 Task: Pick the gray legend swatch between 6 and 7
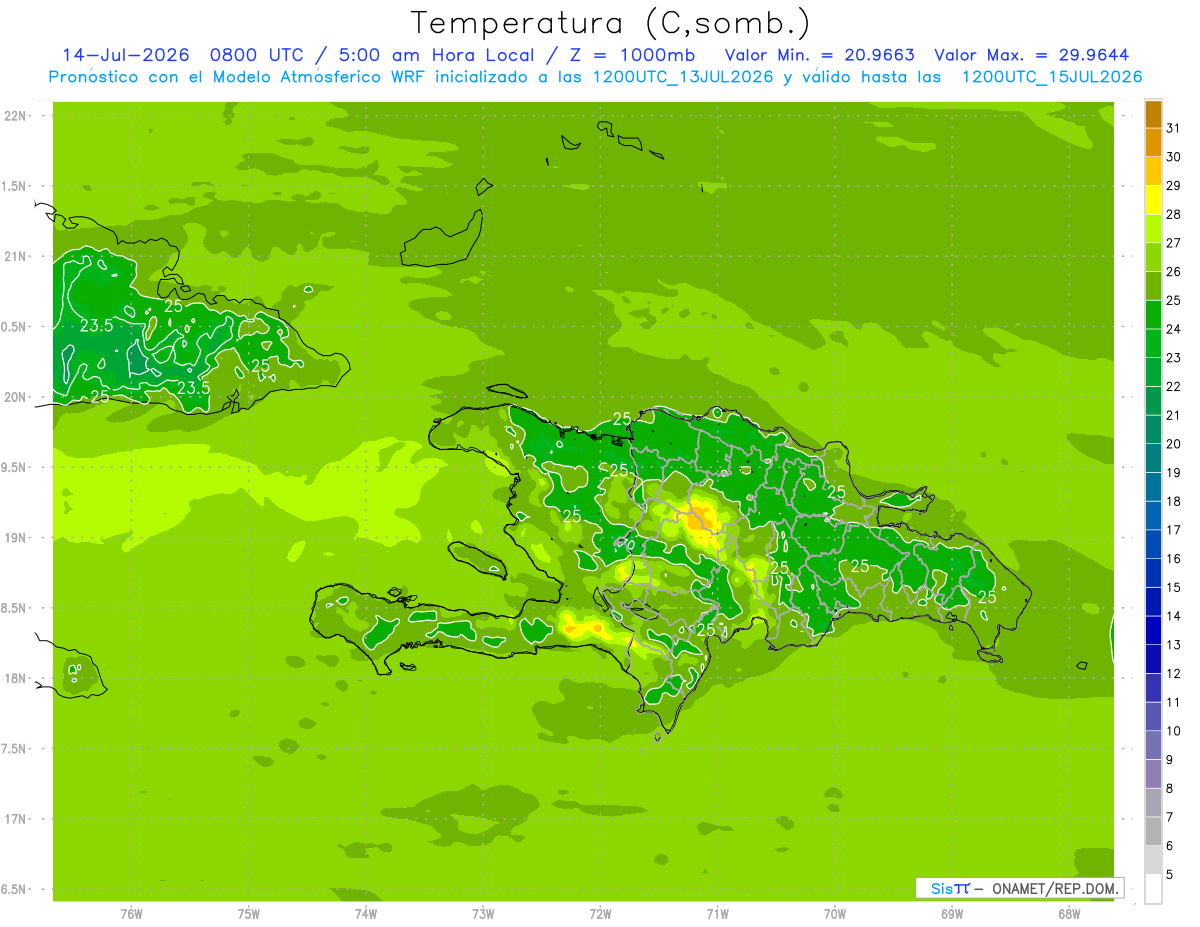[x=1153, y=831]
